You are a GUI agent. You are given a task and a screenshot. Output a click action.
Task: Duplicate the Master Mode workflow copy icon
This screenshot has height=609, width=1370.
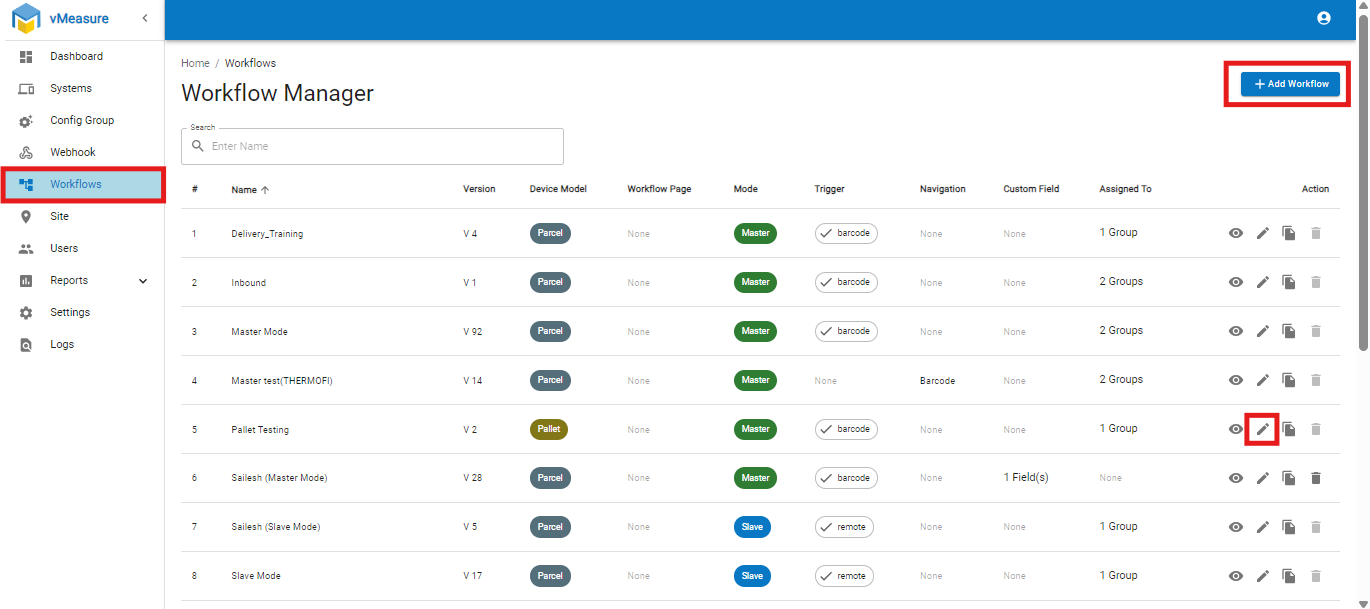coord(1290,331)
